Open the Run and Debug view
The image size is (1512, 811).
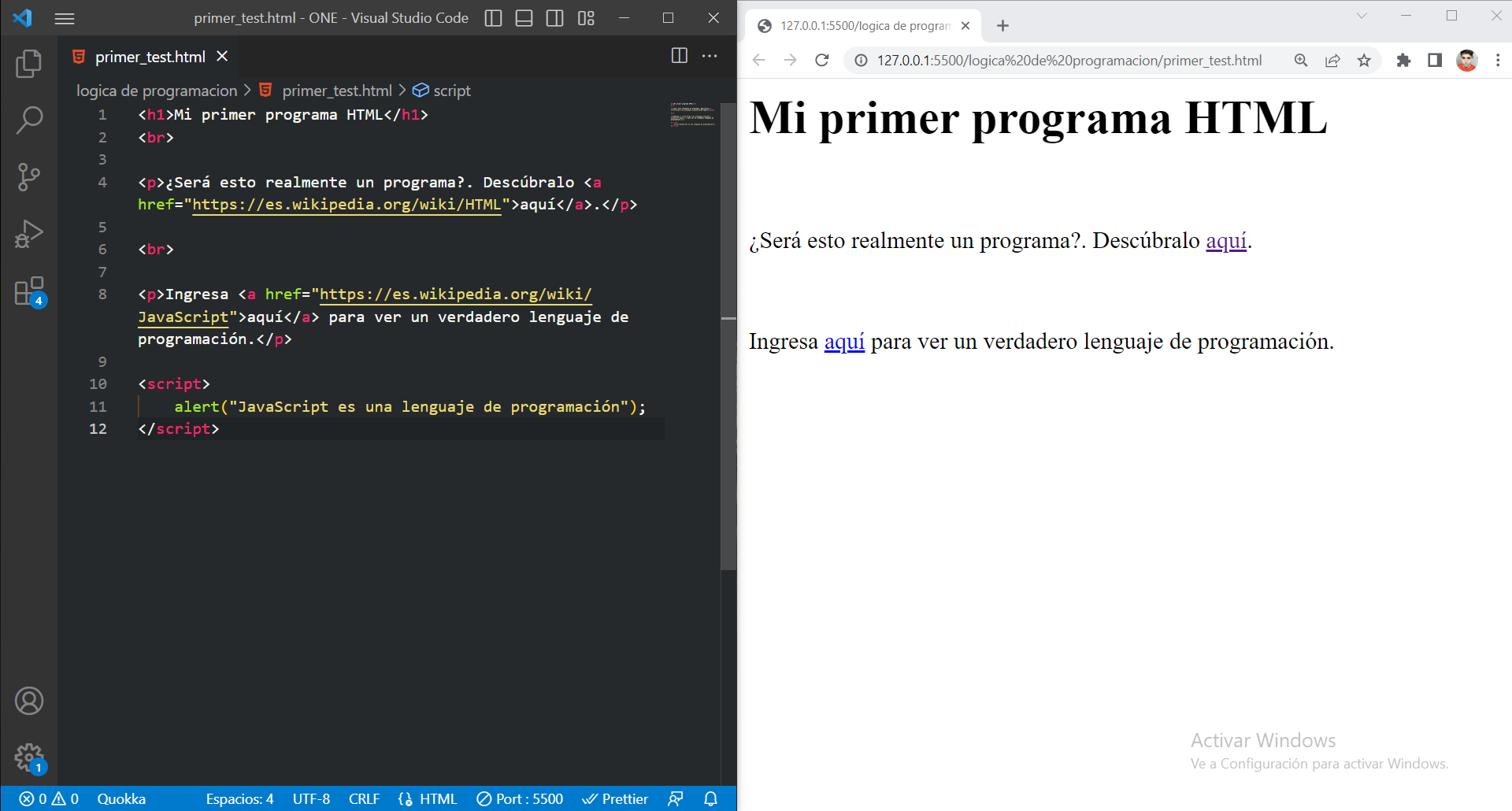pyautogui.click(x=29, y=234)
